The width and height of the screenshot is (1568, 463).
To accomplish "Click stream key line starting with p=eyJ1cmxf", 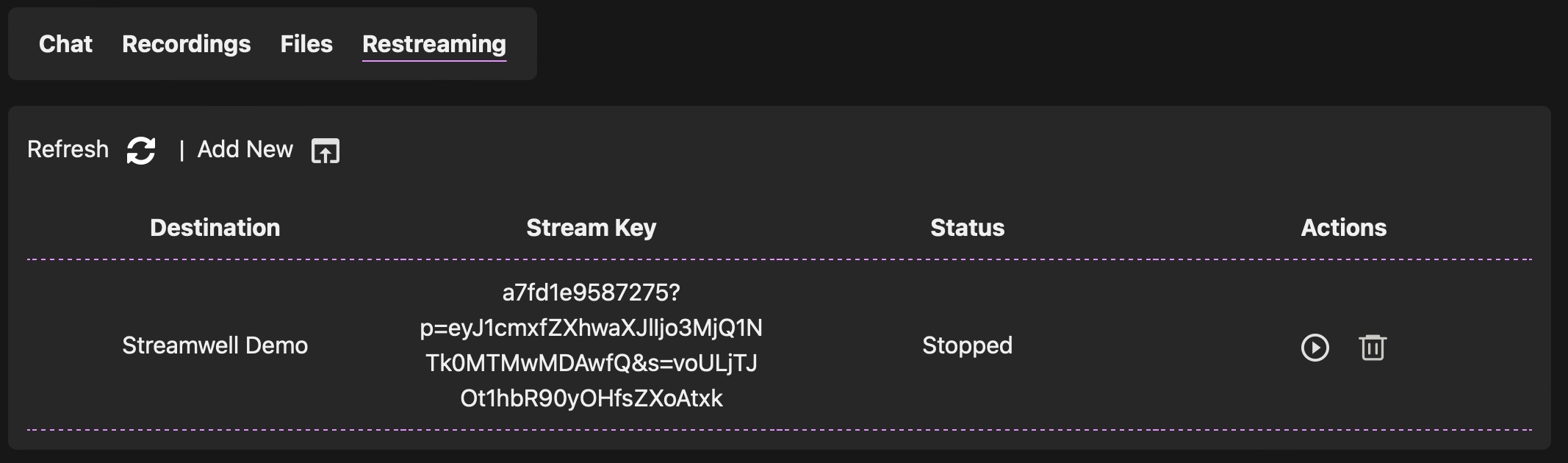I will 591,328.
